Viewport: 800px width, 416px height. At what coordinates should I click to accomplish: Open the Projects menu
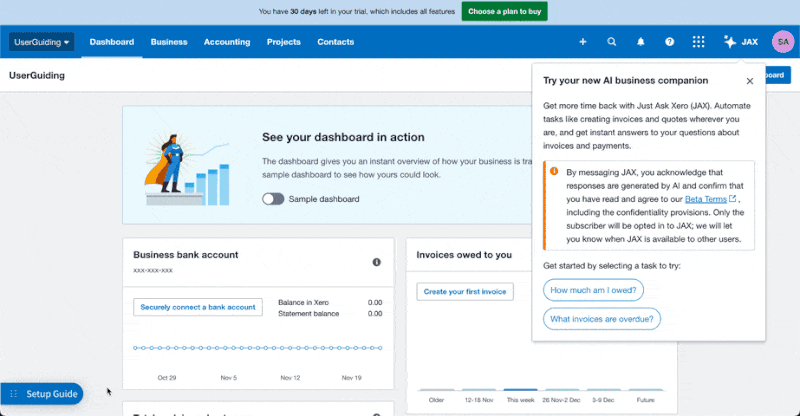click(x=284, y=42)
